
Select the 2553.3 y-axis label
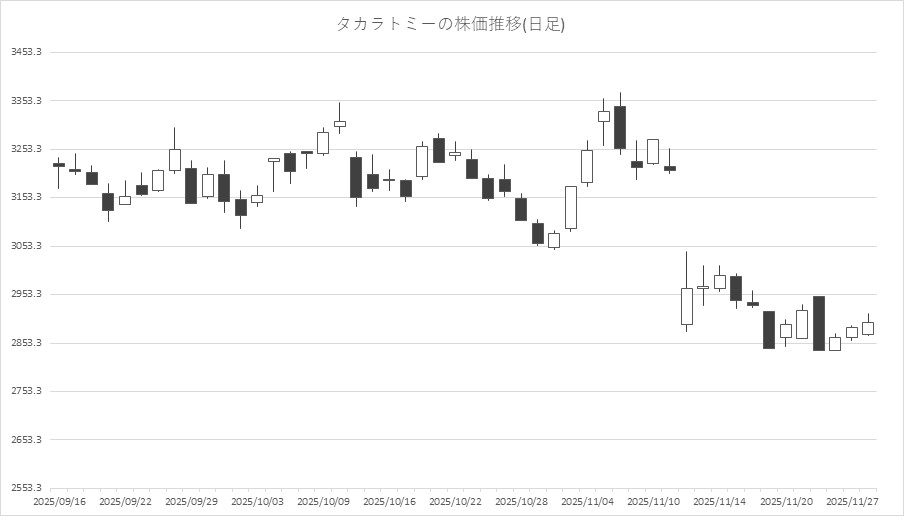(25, 488)
